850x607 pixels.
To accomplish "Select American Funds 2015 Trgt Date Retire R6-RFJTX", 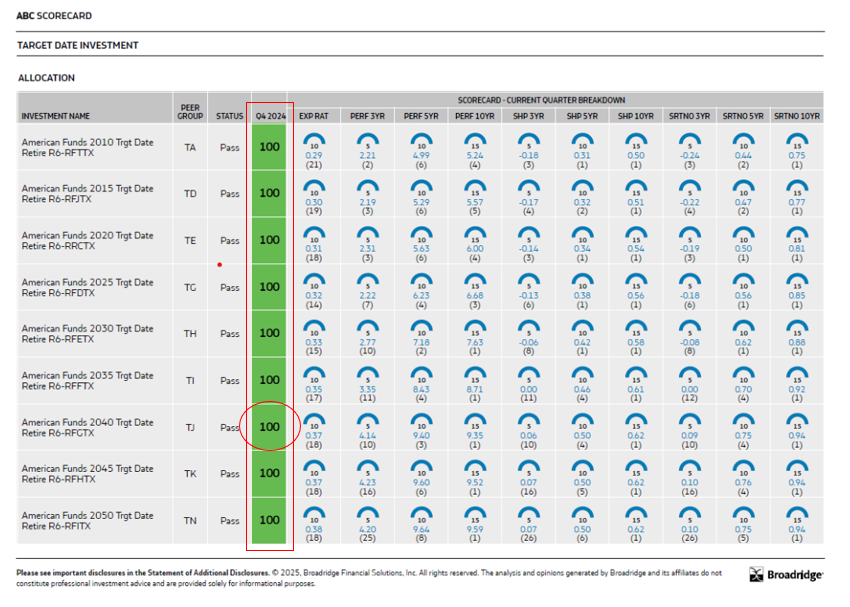I will pos(87,193).
